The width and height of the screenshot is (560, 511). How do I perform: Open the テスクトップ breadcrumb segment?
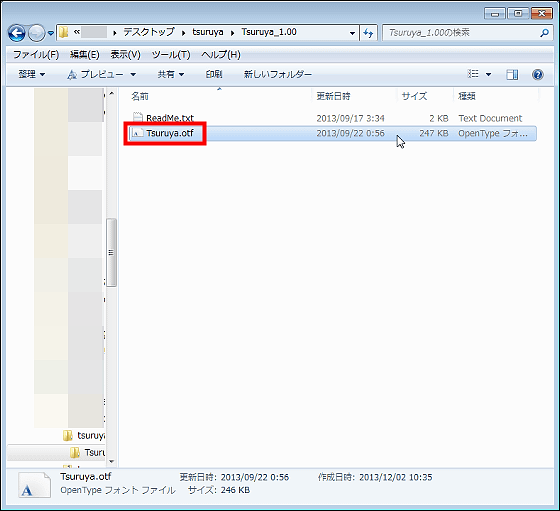149,32
